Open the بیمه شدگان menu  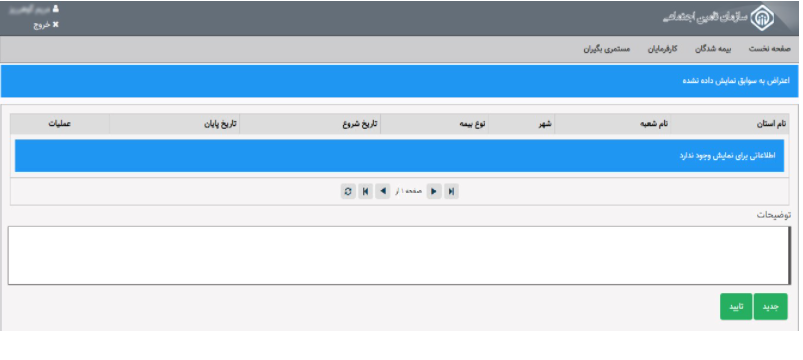[713, 49]
